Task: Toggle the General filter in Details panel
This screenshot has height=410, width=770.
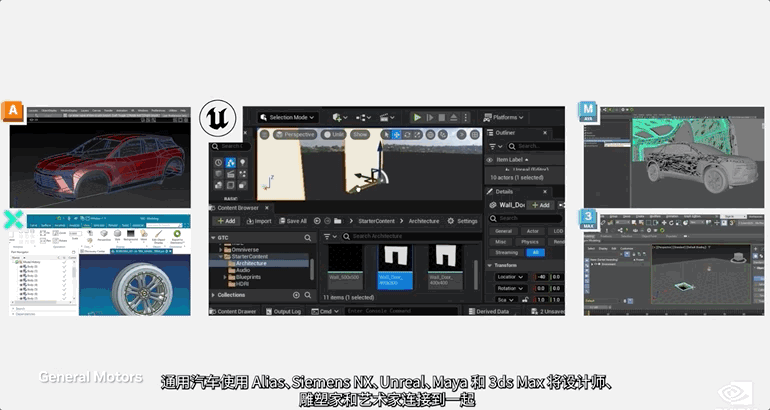Action: [x=503, y=231]
